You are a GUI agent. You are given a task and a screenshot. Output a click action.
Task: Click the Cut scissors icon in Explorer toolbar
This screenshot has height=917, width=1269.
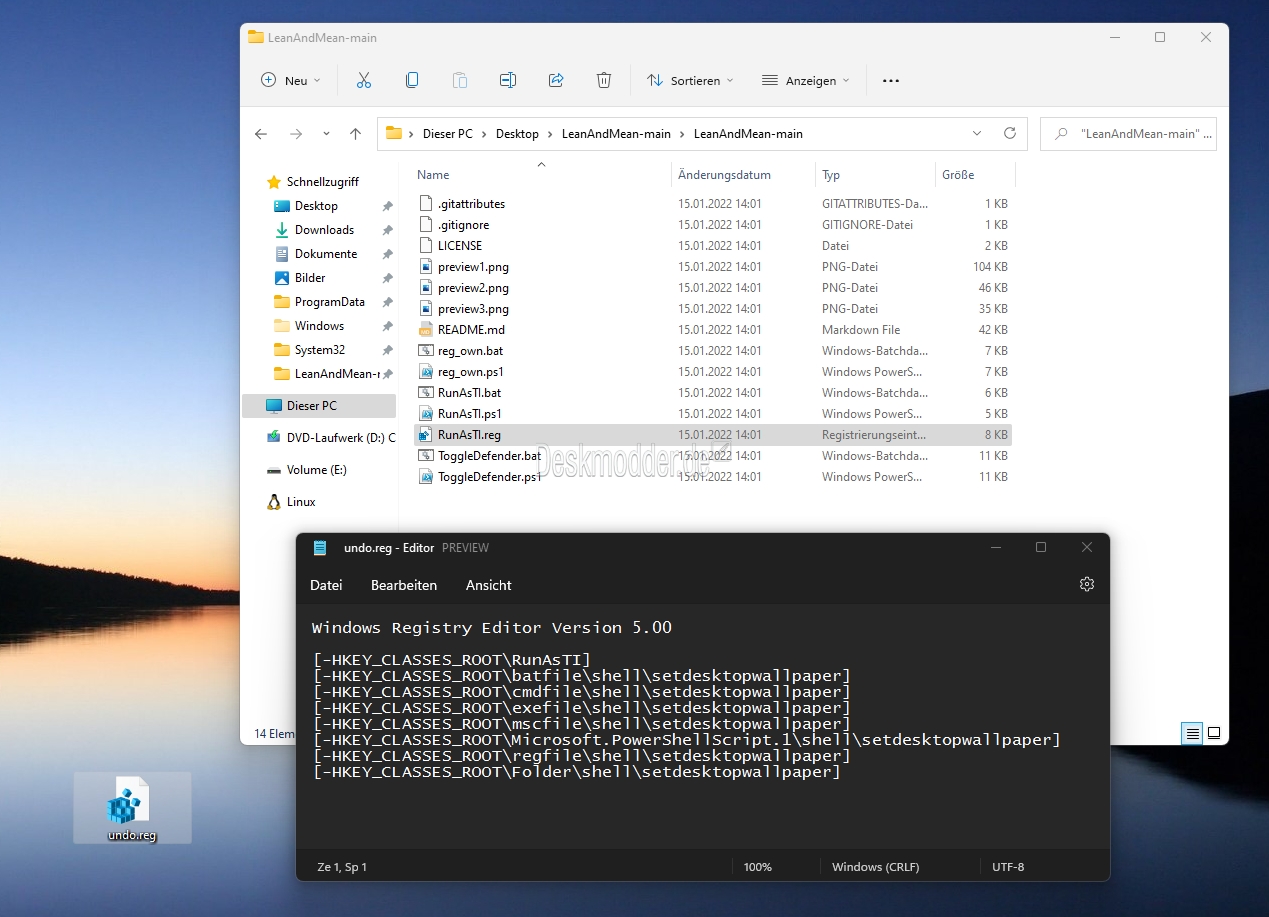(x=364, y=80)
